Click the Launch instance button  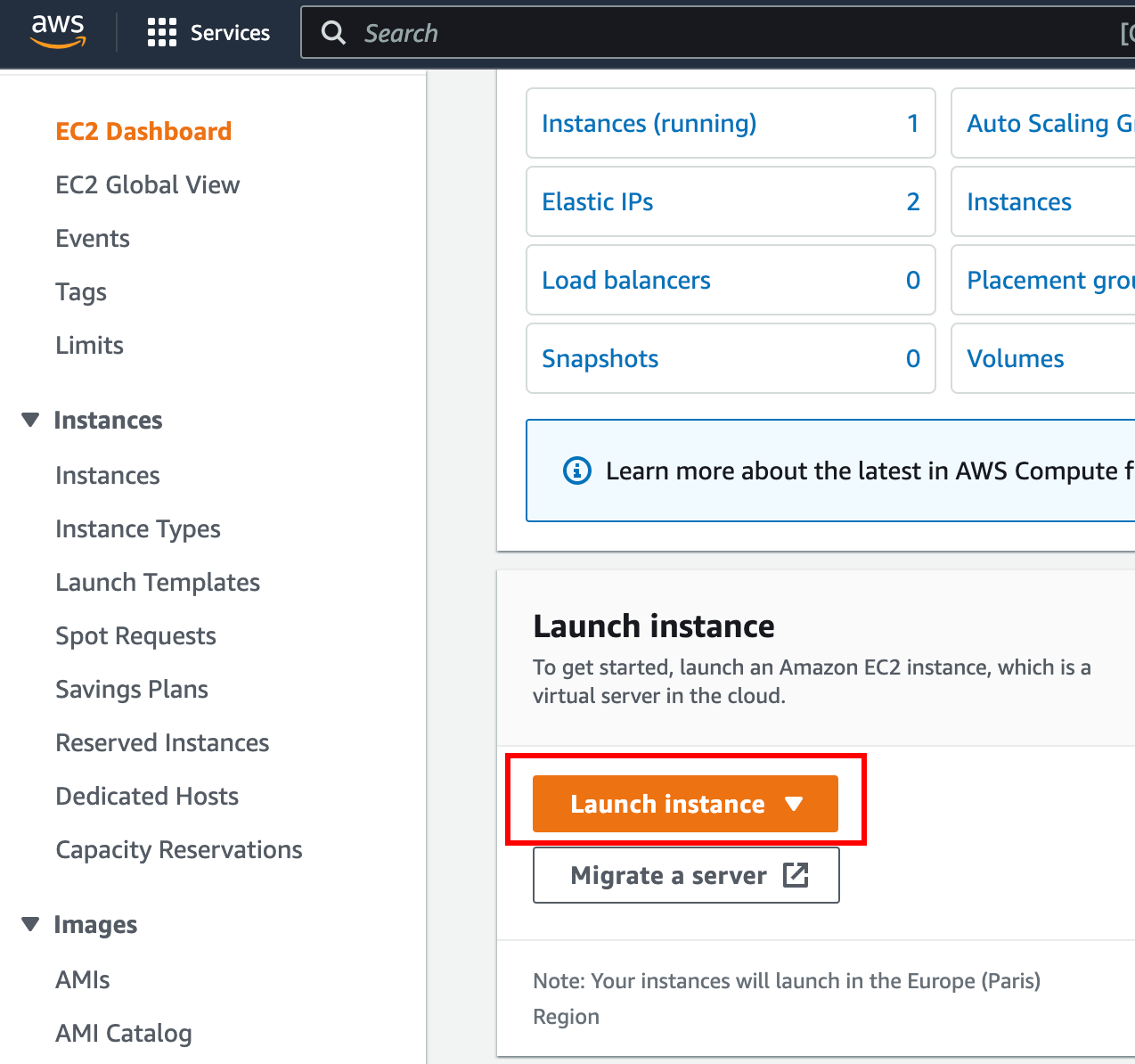pos(667,804)
